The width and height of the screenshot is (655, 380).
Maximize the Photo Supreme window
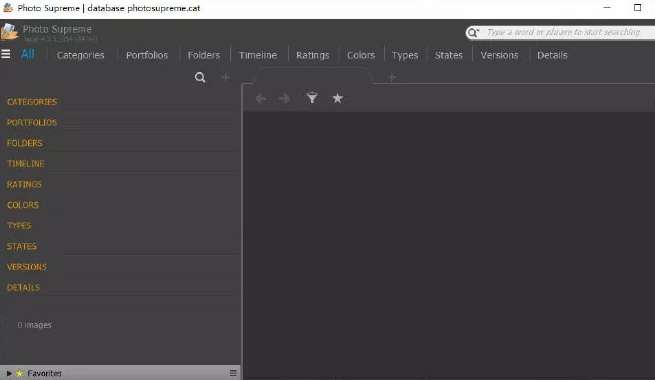click(637, 8)
